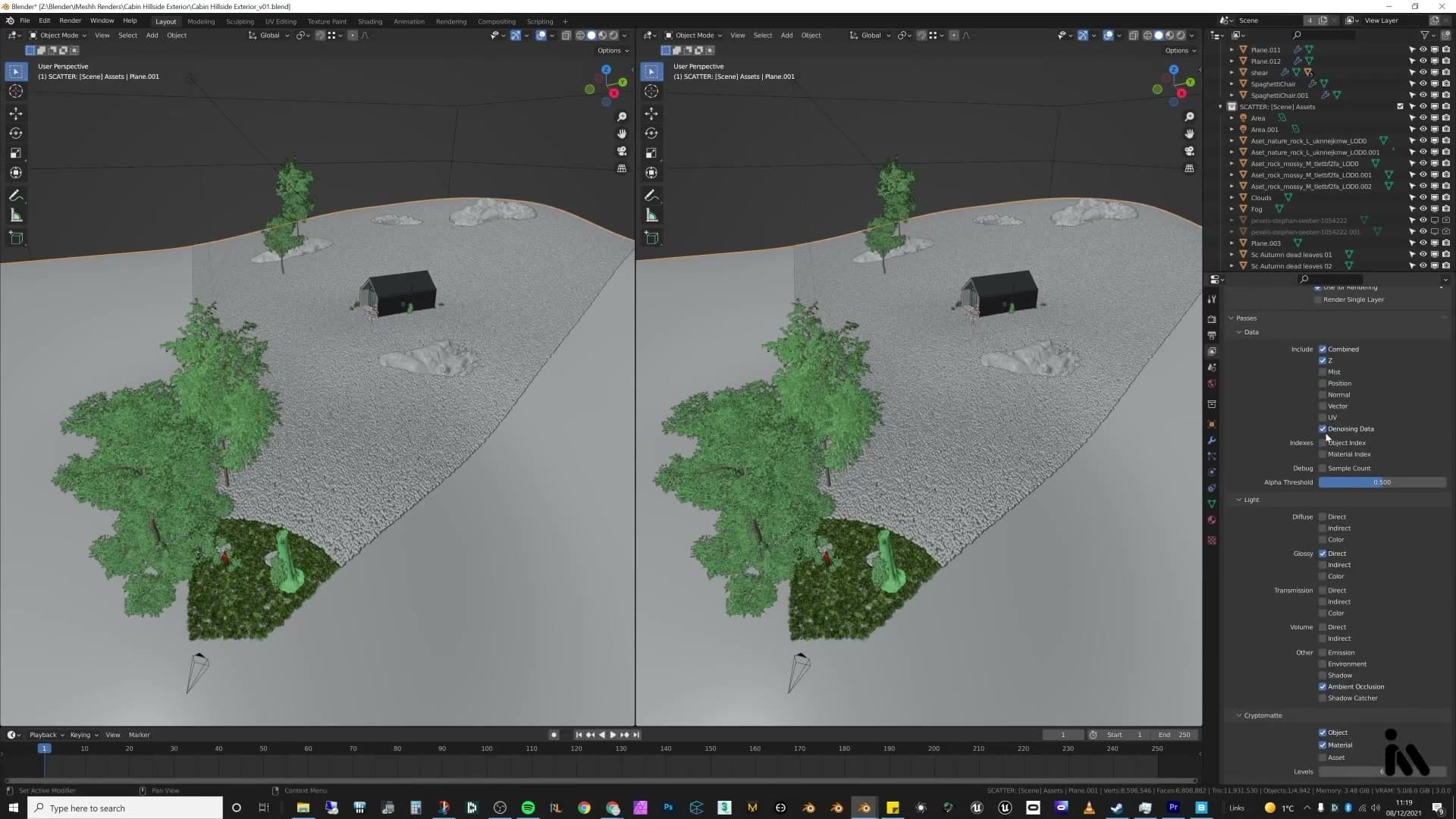Select the Transform tool in left viewport toolbar

click(x=16, y=173)
